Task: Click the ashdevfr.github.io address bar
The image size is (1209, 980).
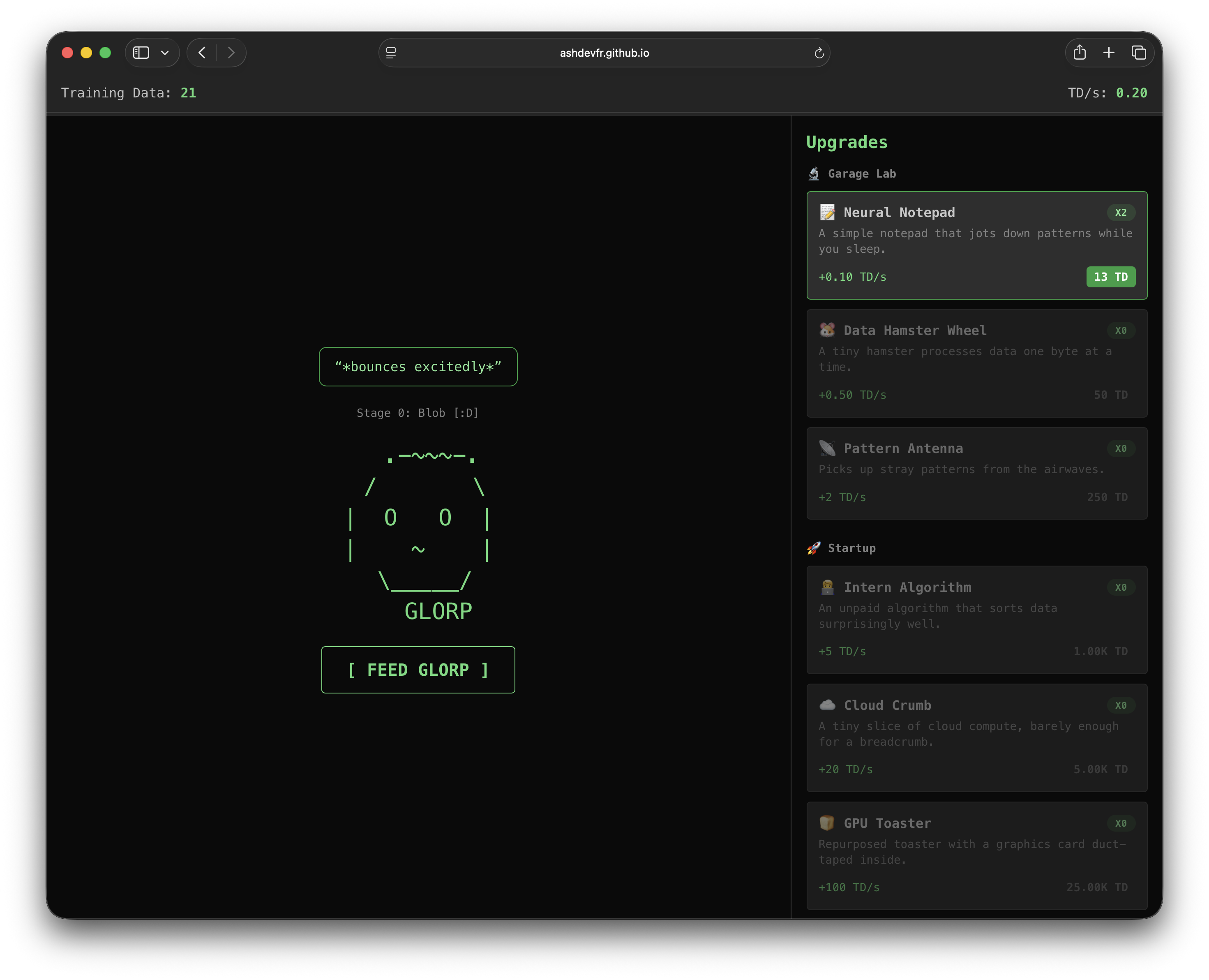Action: (604, 53)
